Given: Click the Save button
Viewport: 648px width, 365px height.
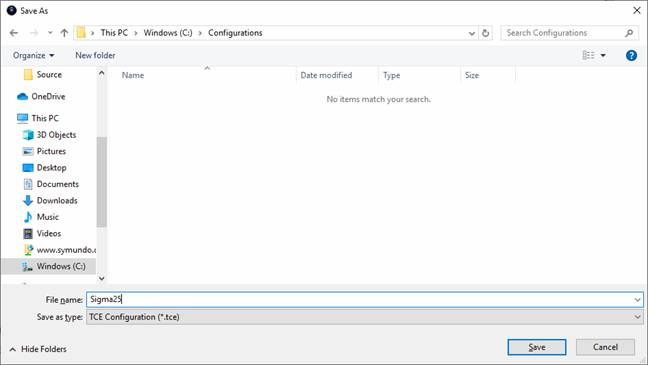Looking at the screenshot, I should [x=536, y=347].
